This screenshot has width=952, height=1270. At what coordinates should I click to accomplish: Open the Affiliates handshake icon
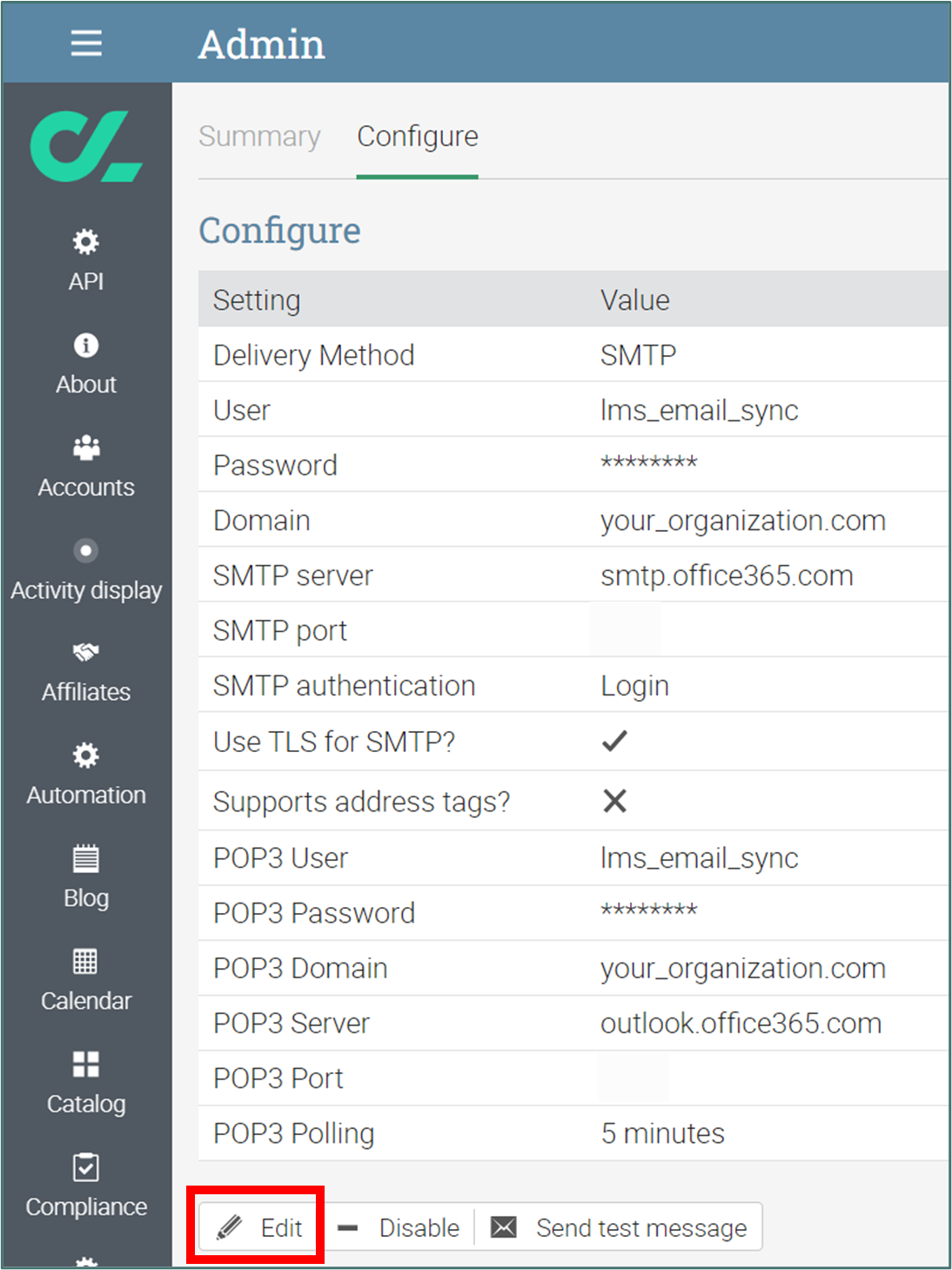(x=86, y=652)
